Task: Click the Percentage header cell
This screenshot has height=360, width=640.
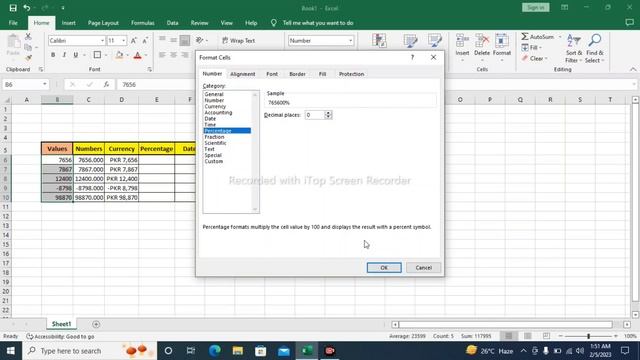Action: pos(156,149)
